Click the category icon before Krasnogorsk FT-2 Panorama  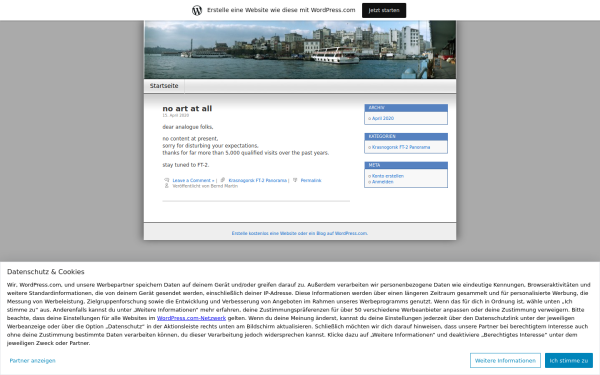223,180
